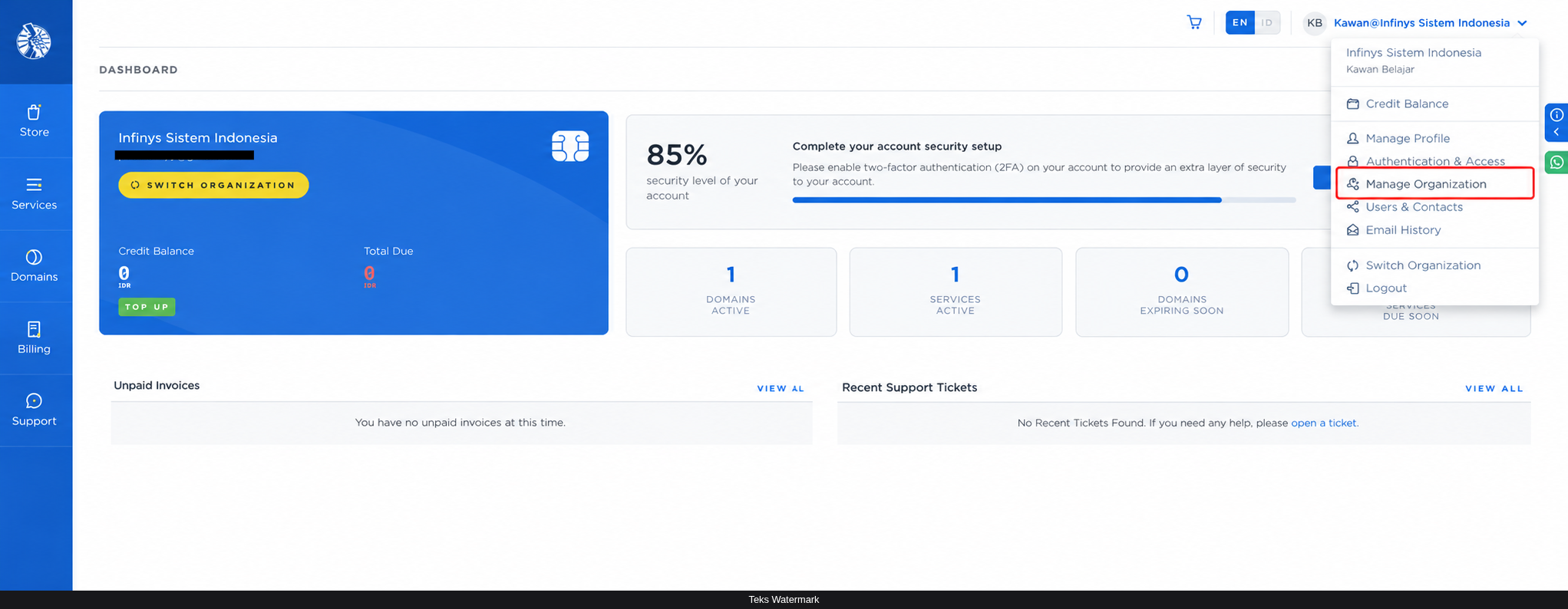Click the Credit Balance amount on the card
Screen dimensions: 1568x609
point(124,274)
